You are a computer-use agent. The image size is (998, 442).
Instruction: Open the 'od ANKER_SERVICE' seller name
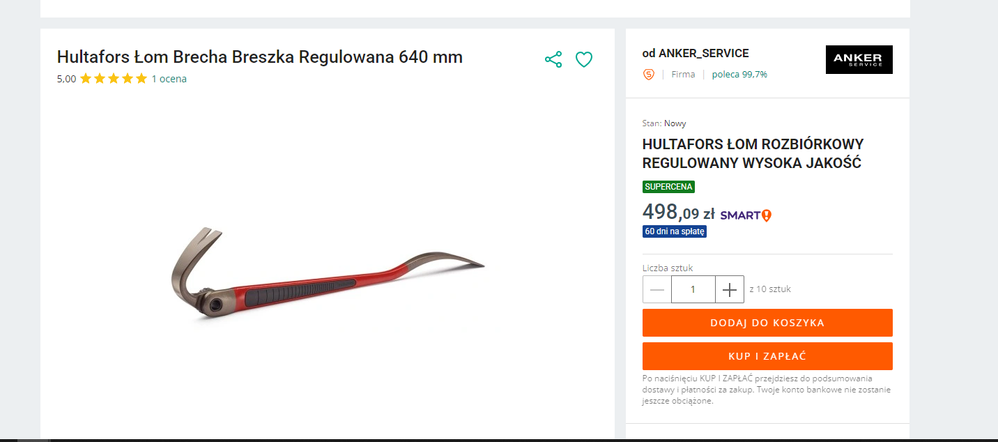[696, 53]
